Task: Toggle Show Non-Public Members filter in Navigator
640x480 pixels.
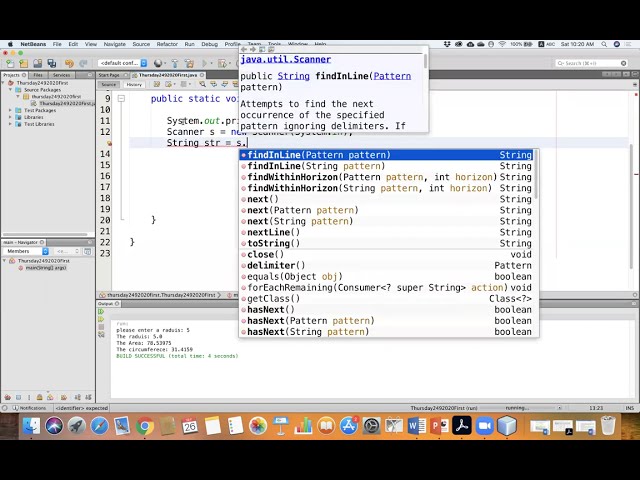Action: click(x=40, y=397)
